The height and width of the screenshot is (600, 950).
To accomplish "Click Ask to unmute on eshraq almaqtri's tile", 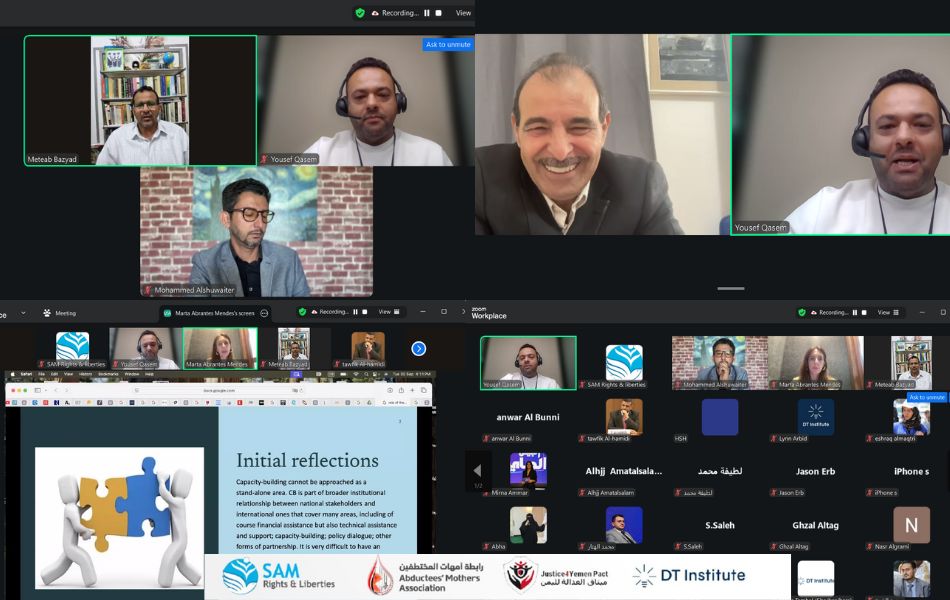I will 926,397.
